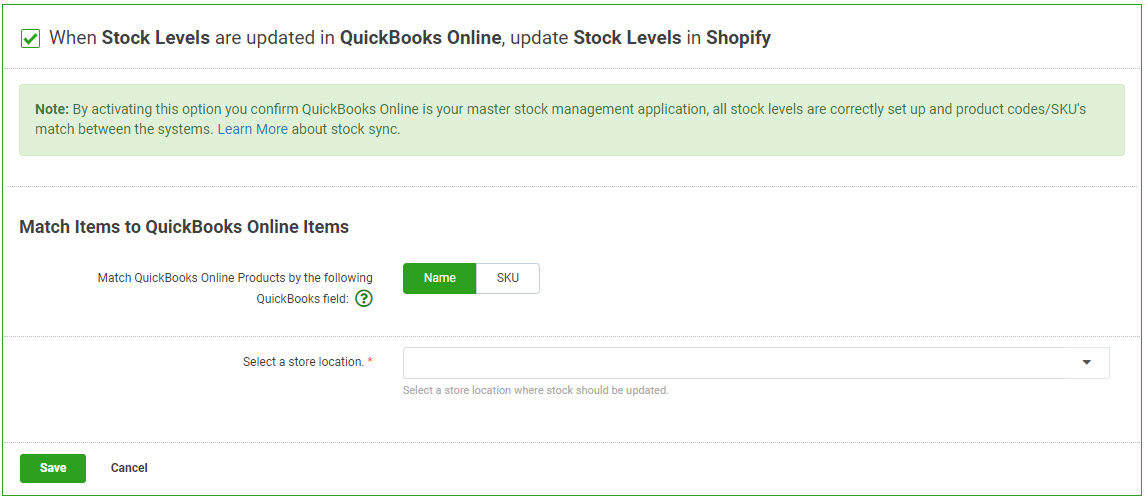Screen dimensions: 1144x498
Task: Cancel the stock sync configuration
Action: 129,468
